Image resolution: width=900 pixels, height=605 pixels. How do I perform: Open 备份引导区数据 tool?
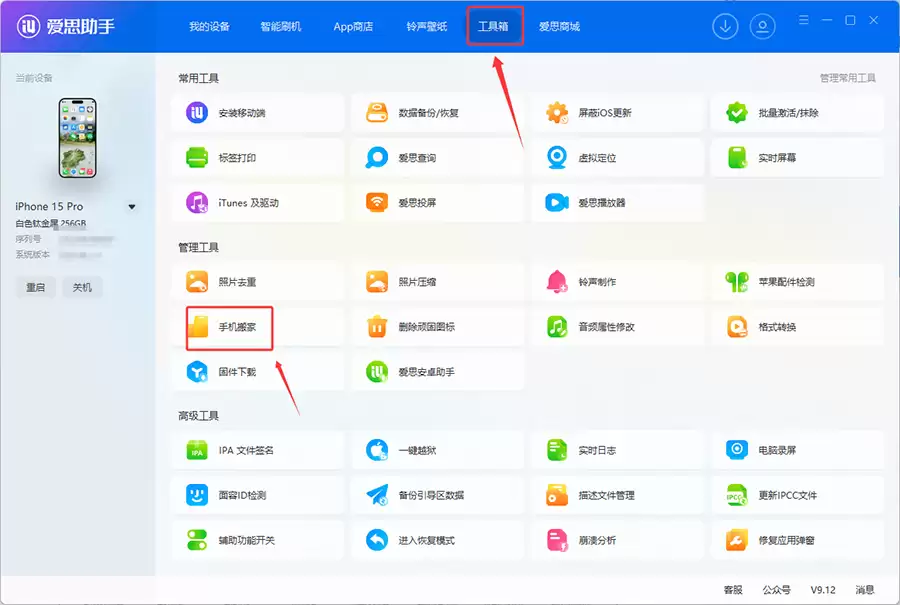tap(437, 495)
